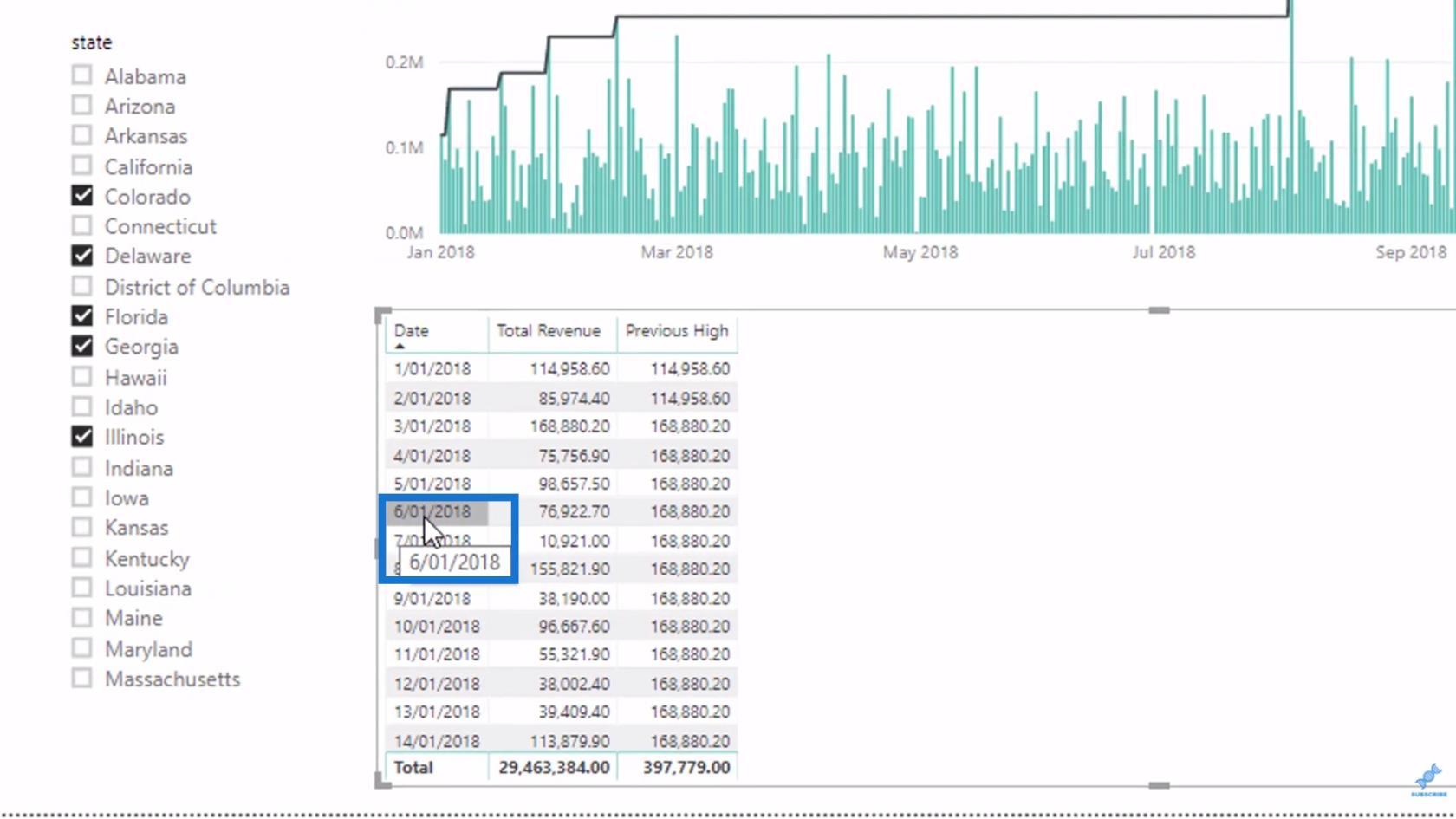Screen dimensions: 1456x819
Task: Click revenue value 96,667.60
Action: [x=574, y=627]
